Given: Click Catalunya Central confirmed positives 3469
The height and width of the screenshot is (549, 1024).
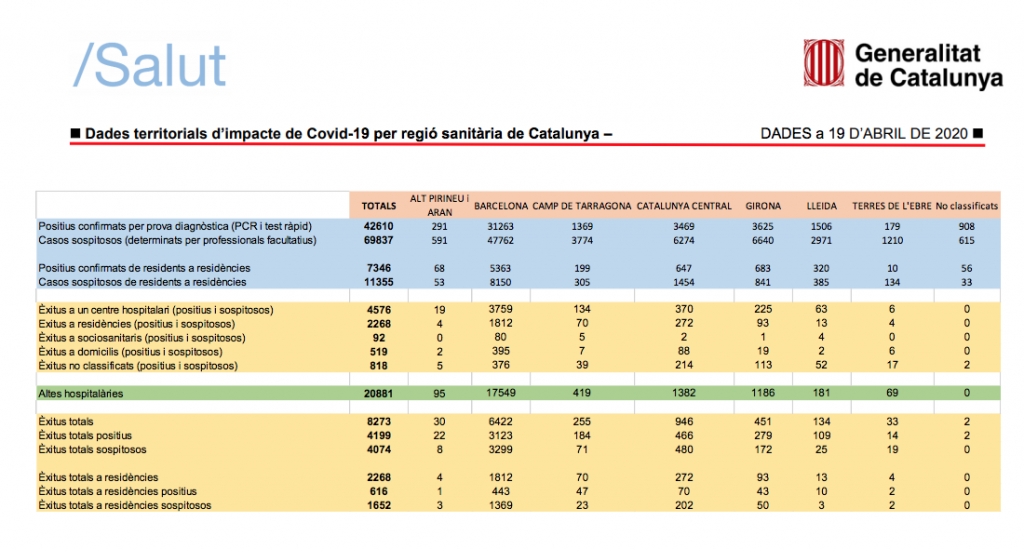Looking at the screenshot, I should [x=684, y=227].
